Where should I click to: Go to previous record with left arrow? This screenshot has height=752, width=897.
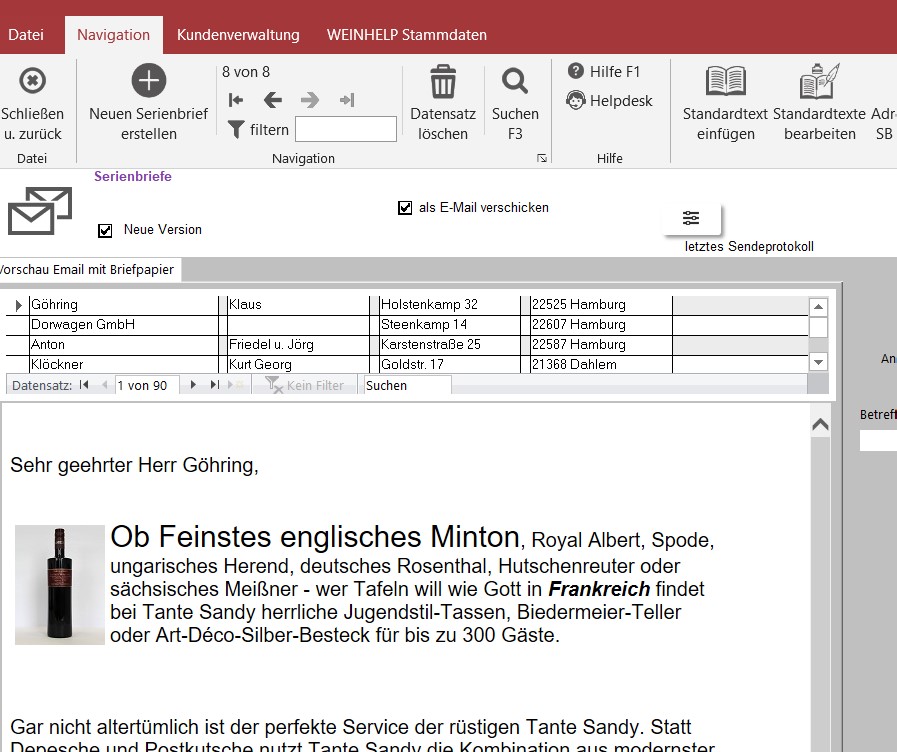[273, 100]
